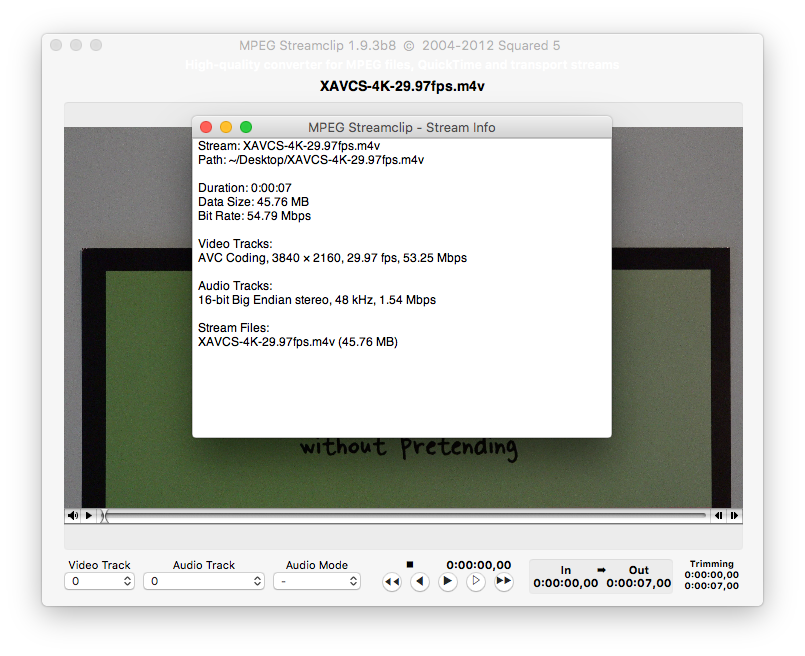Click the current time 0:00:00,00 display
The height and width of the screenshot is (656, 805).
[478, 565]
